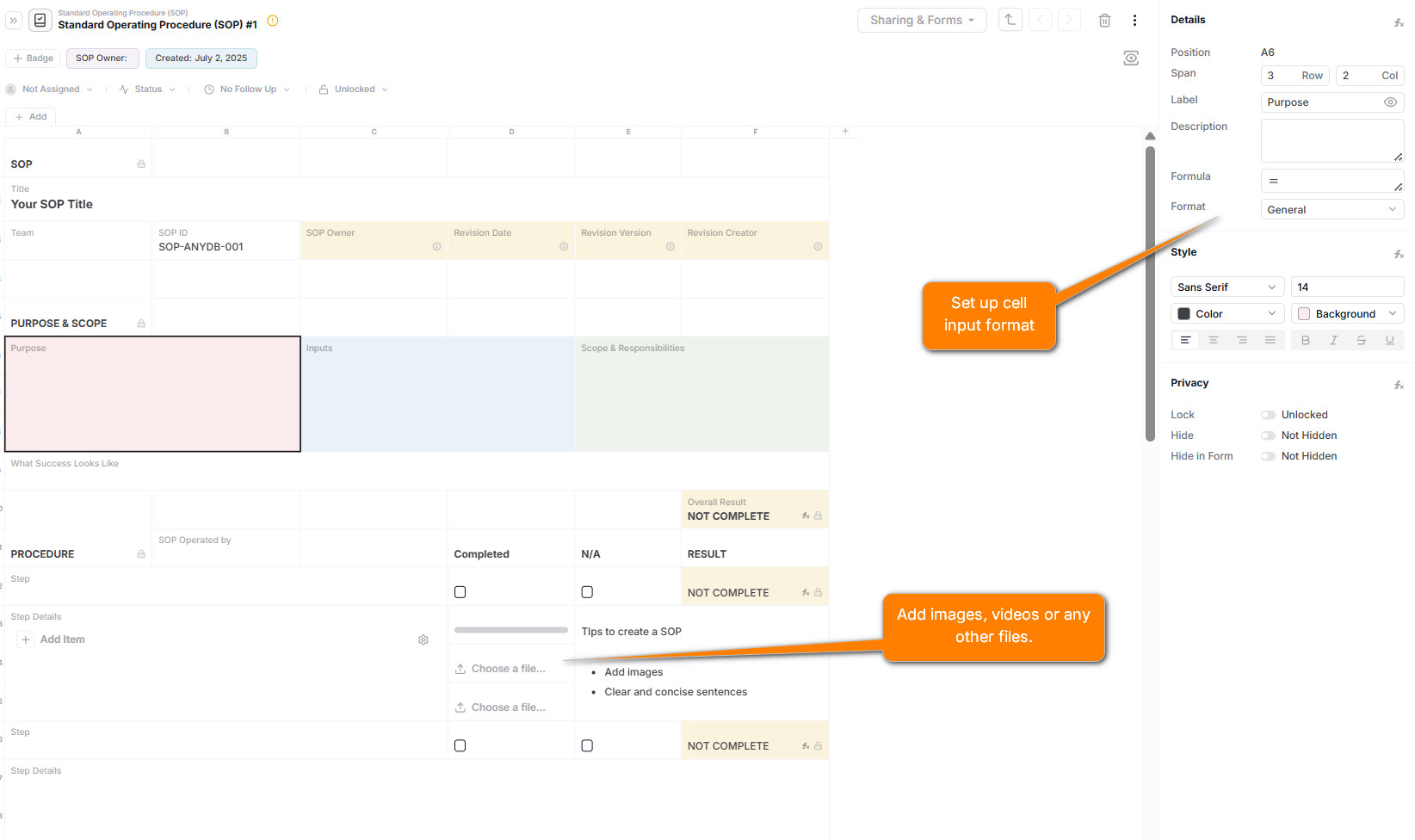Open Not Assigned assignee dropdown
This screenshot has width=1415, height=840.
pyautogui.click(x=49, y=90)
